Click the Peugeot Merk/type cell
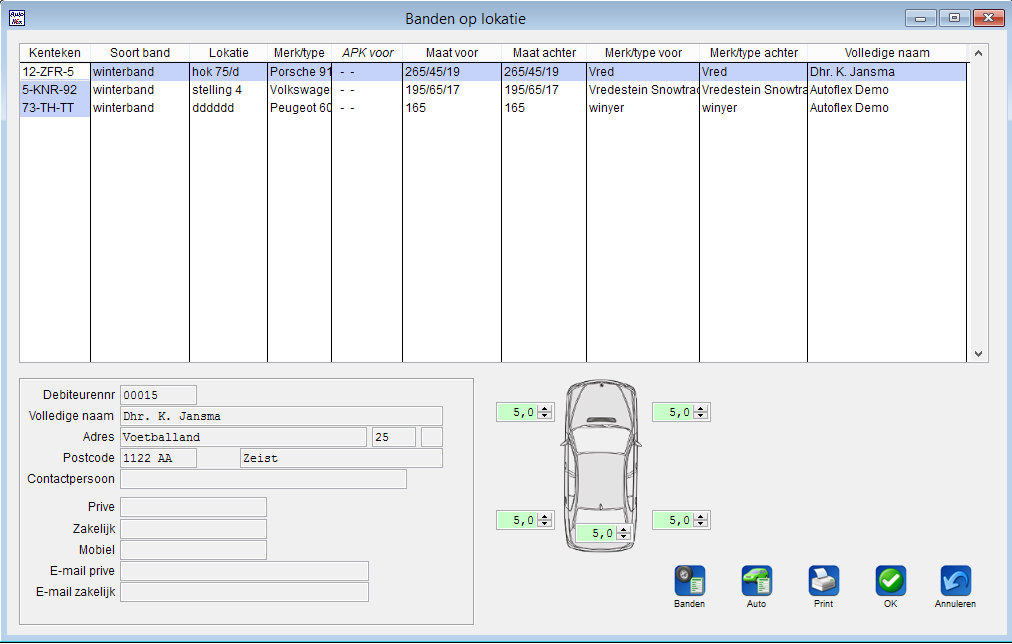Image resolution: width=1012 pixels, height=644 pixels. tap(299, 108)
